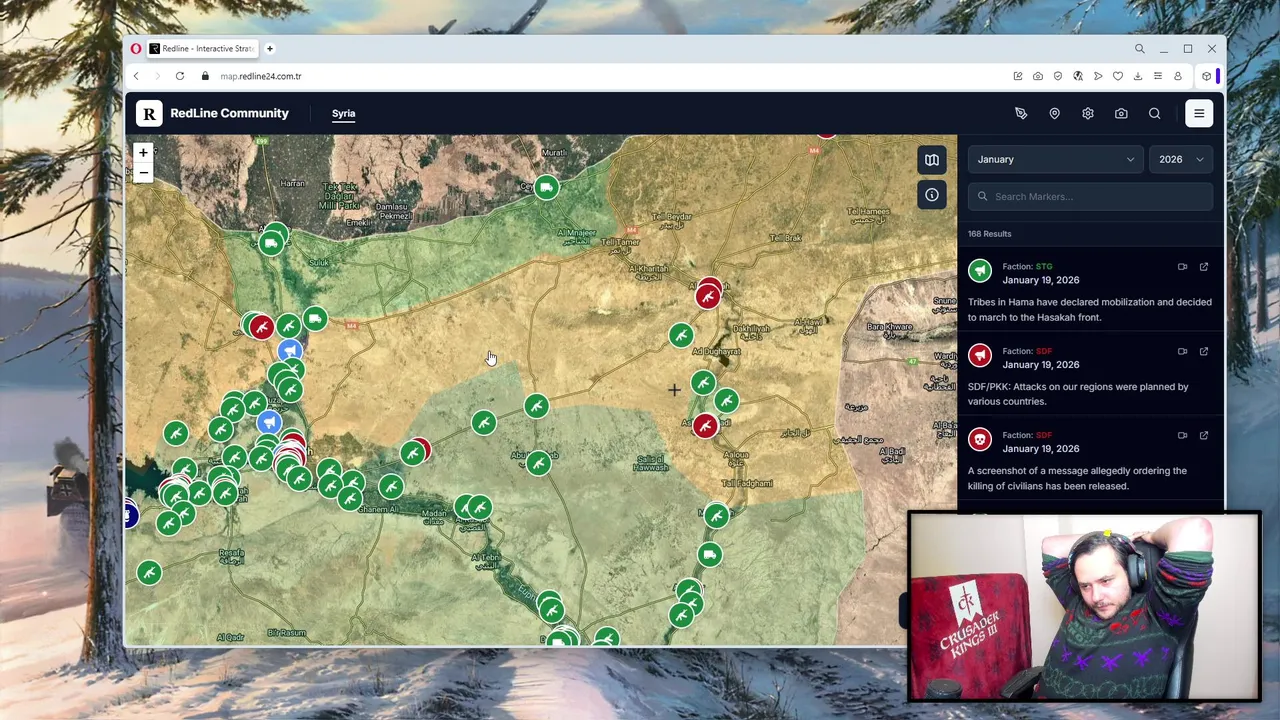
Task: Open the browser profile account icon
Action: click(1178, 76)
